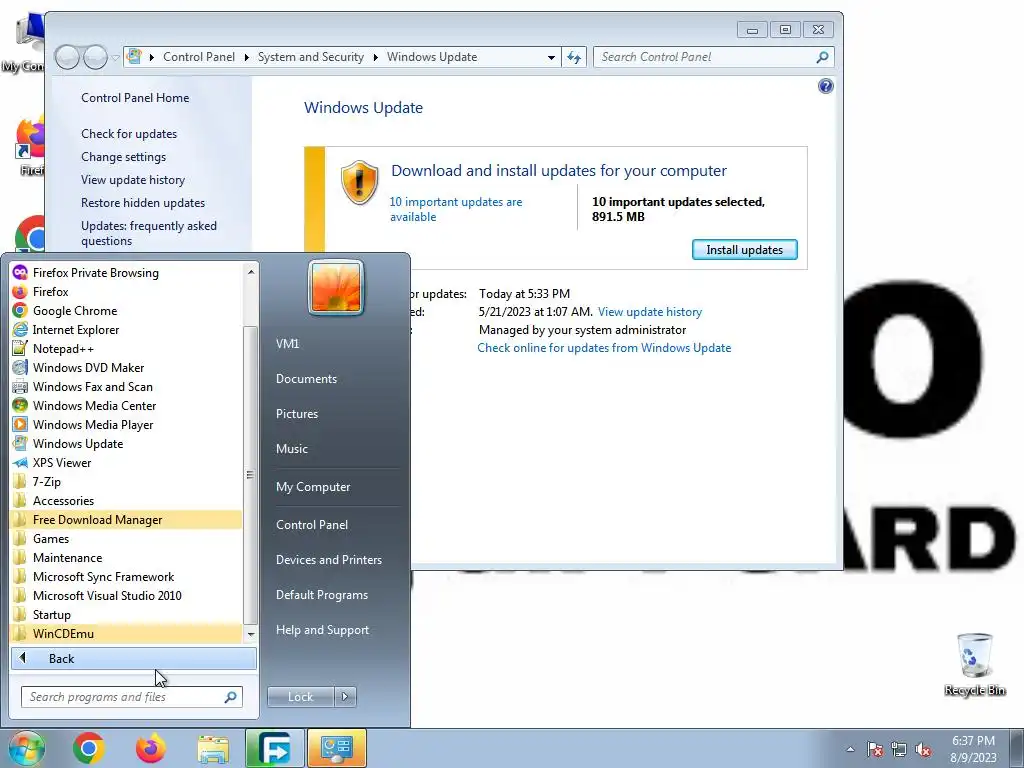Open the address bar history dropdown arrow
This screenshot has height=768, width=1024.
(x=551, y=57)
